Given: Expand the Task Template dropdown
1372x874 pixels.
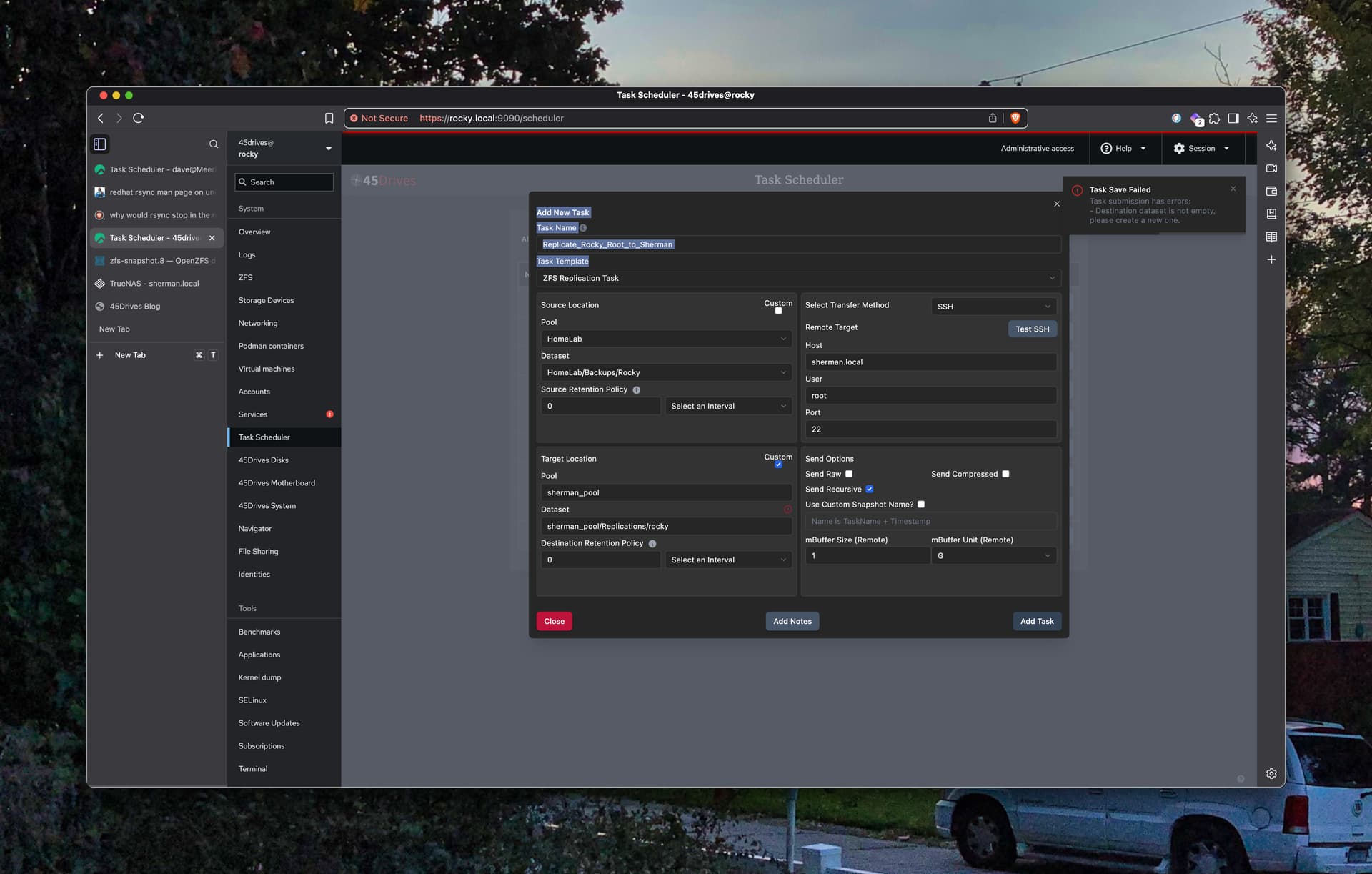Looking at the screenshot, I should point(798,278).
